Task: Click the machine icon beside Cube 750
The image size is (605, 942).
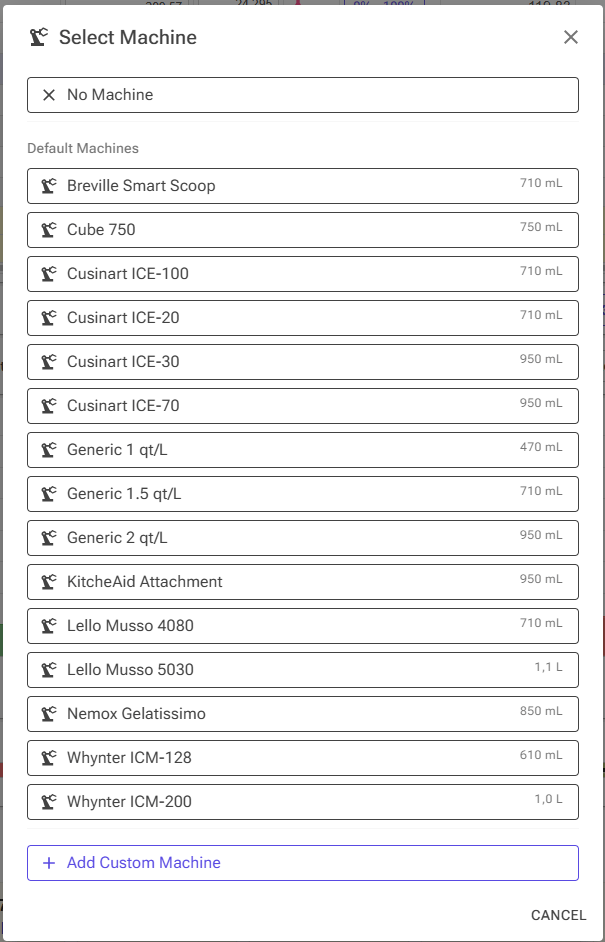Action: [x=49, y=229]
